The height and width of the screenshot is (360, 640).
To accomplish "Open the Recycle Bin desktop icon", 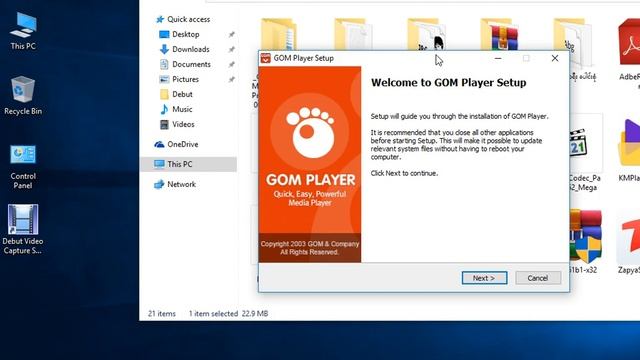I will click(23, 96).
